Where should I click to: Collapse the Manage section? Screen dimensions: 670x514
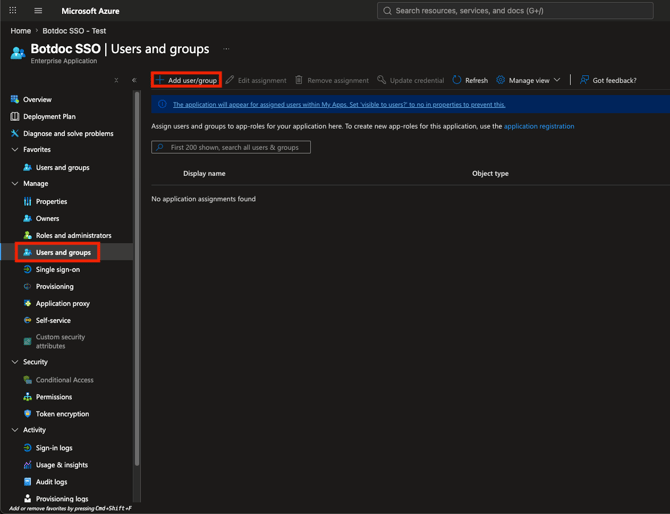click(15, 184)
